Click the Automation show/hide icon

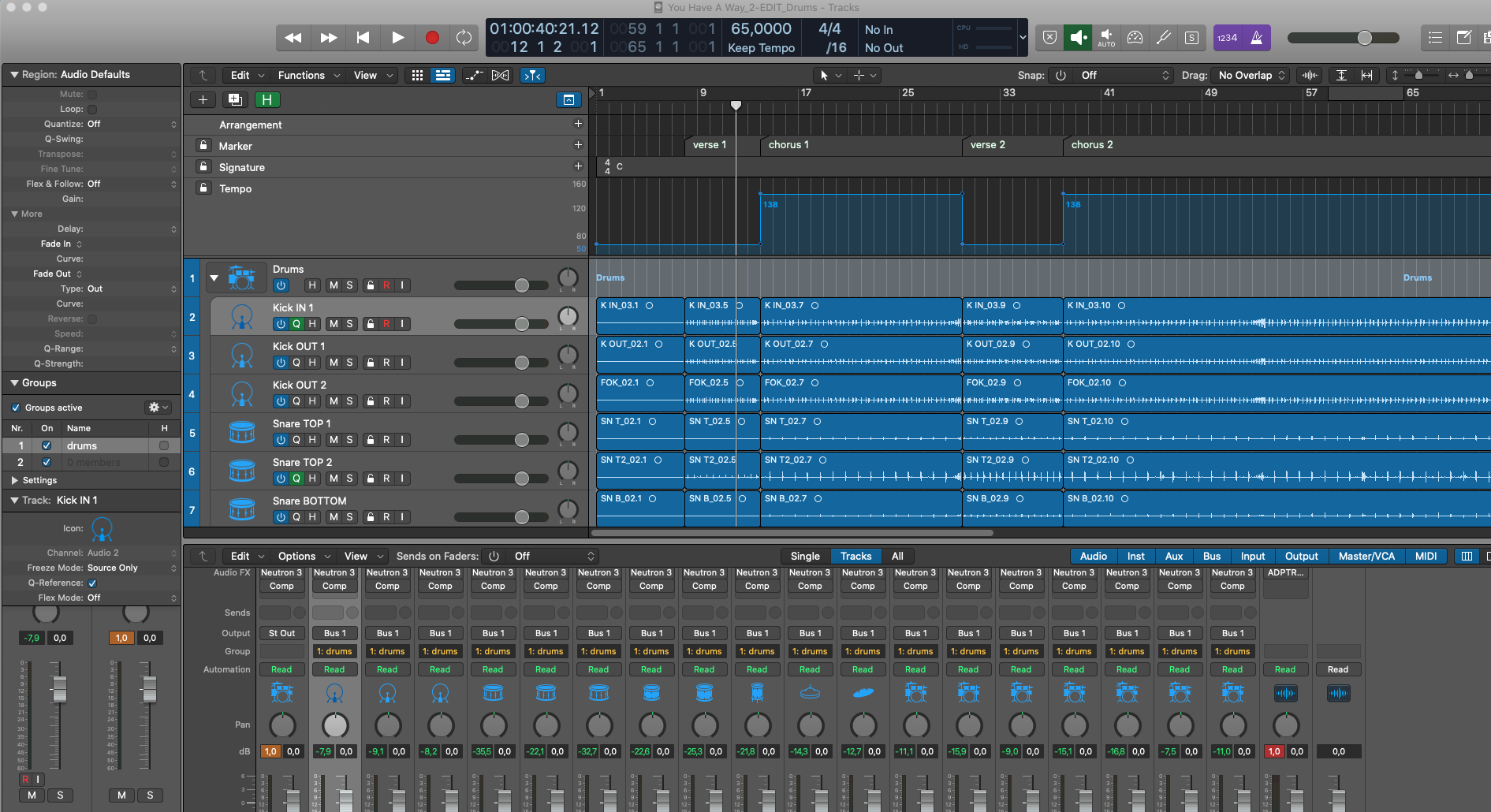coord(474,75)
